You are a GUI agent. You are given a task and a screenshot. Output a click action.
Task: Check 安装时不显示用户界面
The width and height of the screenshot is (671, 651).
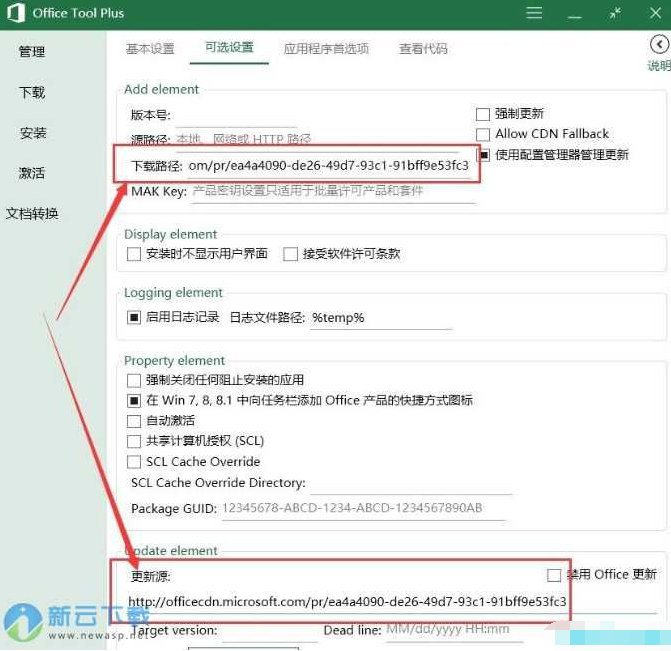pyautogui.click(x=134, y=254)
